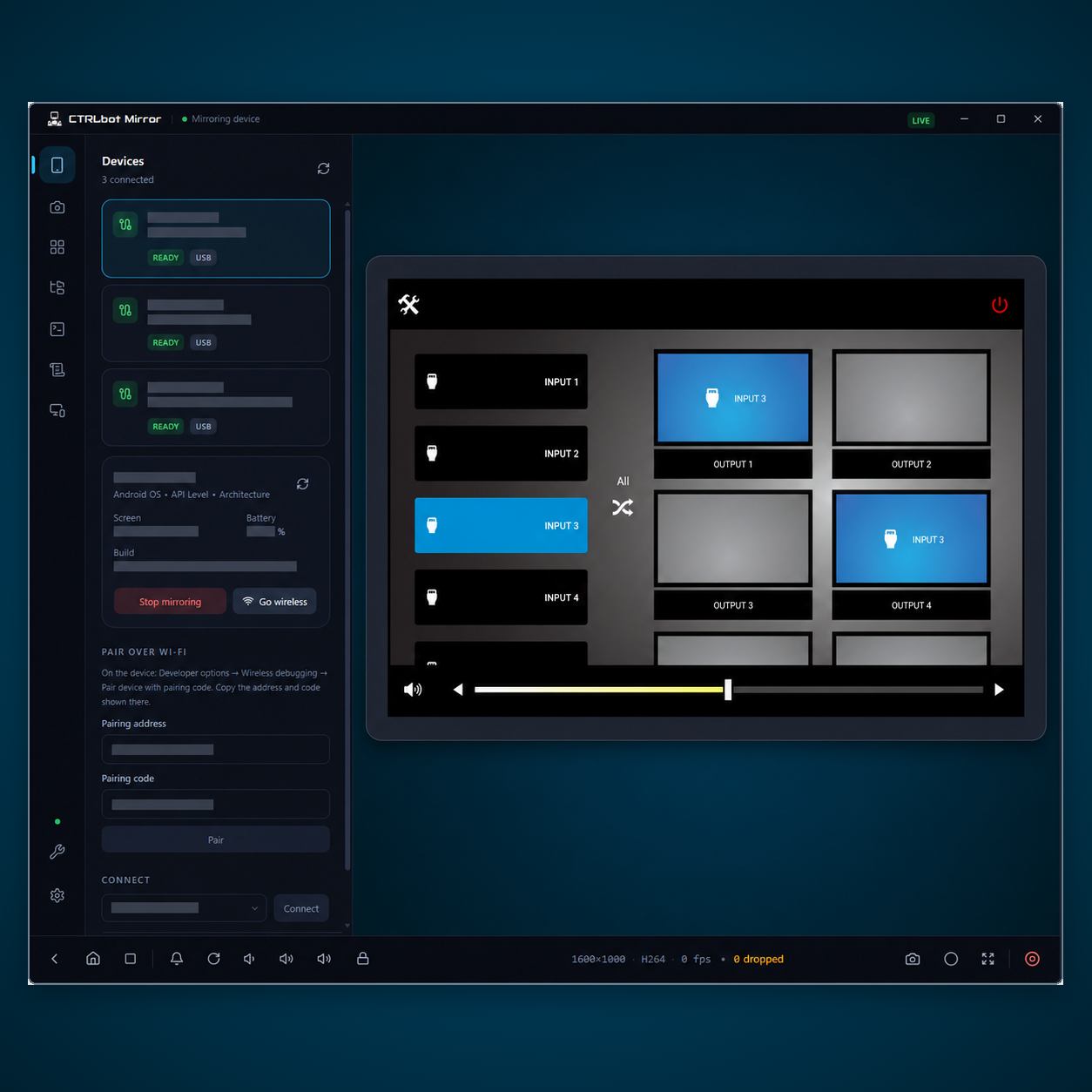Open the crossed tools icon in mirrored screen
Screen dimensions: 1092x1092
point(409,304)
